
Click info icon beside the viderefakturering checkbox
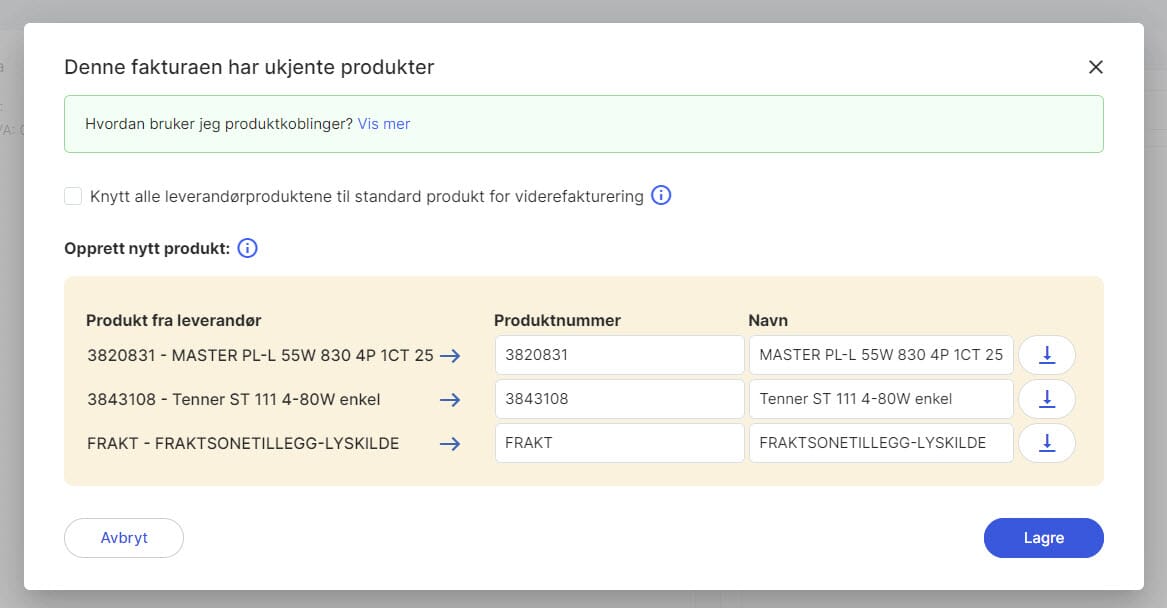click(x=661, y=196)
